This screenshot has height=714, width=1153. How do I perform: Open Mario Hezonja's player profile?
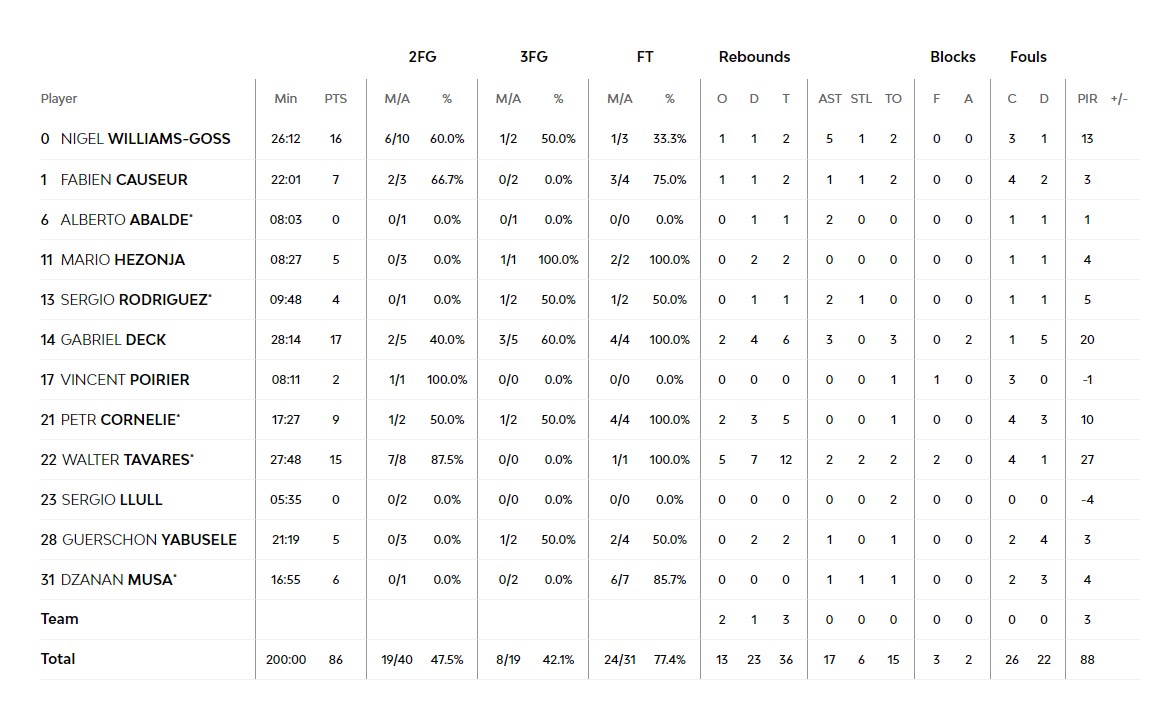[122, 260]
